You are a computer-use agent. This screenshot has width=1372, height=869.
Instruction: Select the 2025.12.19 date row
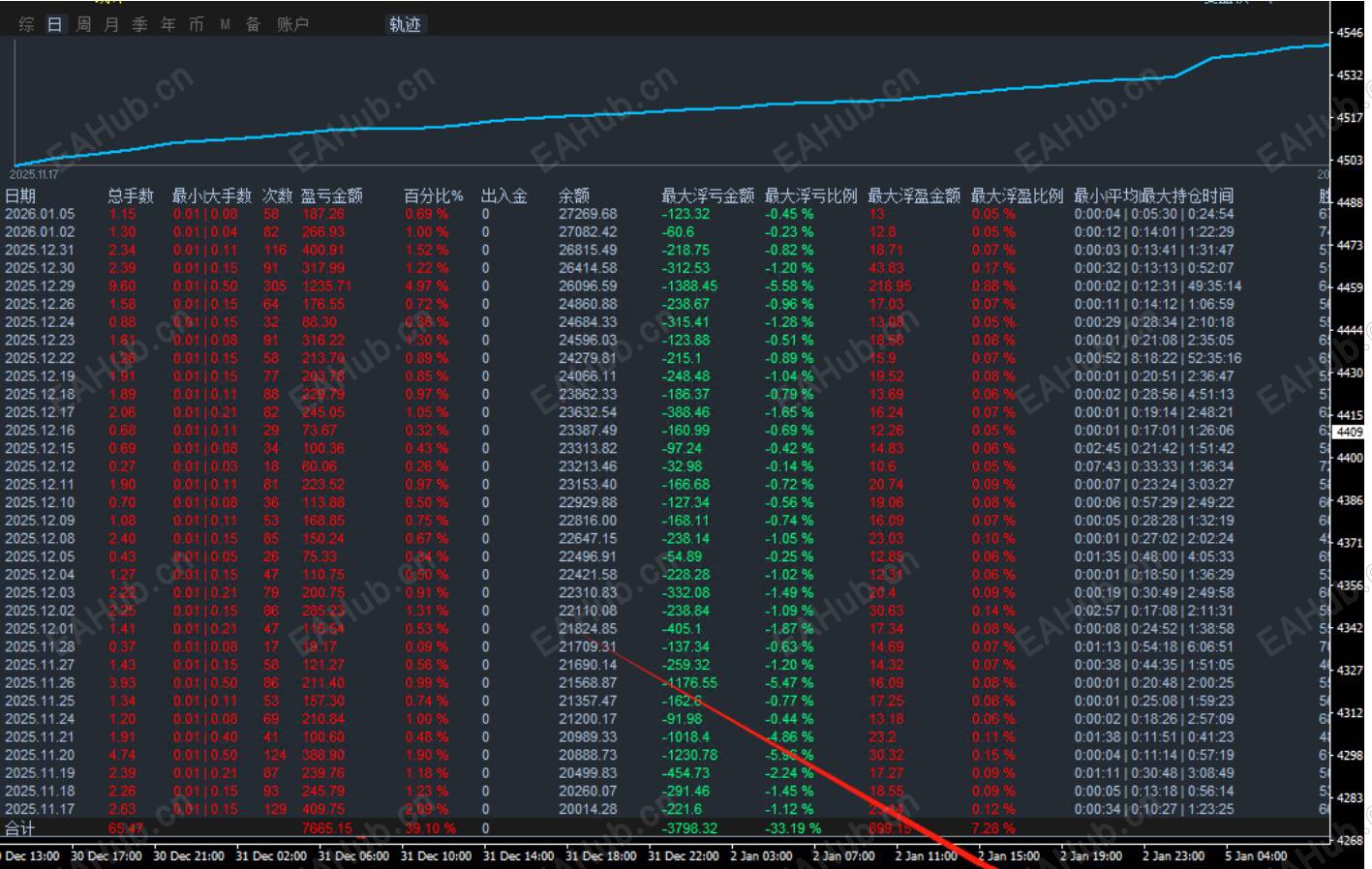pyautogui.click(x=40, y=376)
